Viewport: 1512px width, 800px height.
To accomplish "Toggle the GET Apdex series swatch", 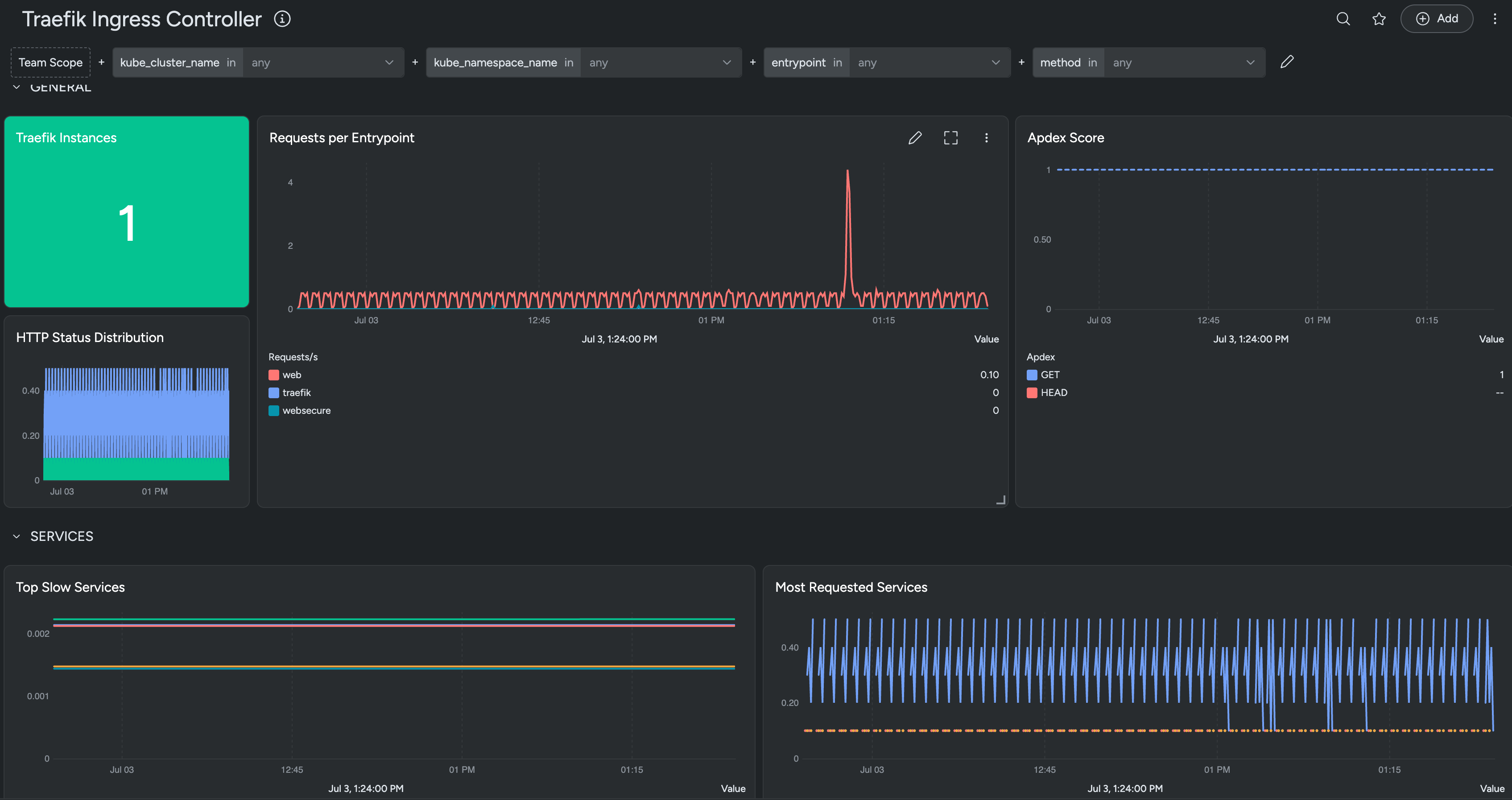I will coord(1032,375).
